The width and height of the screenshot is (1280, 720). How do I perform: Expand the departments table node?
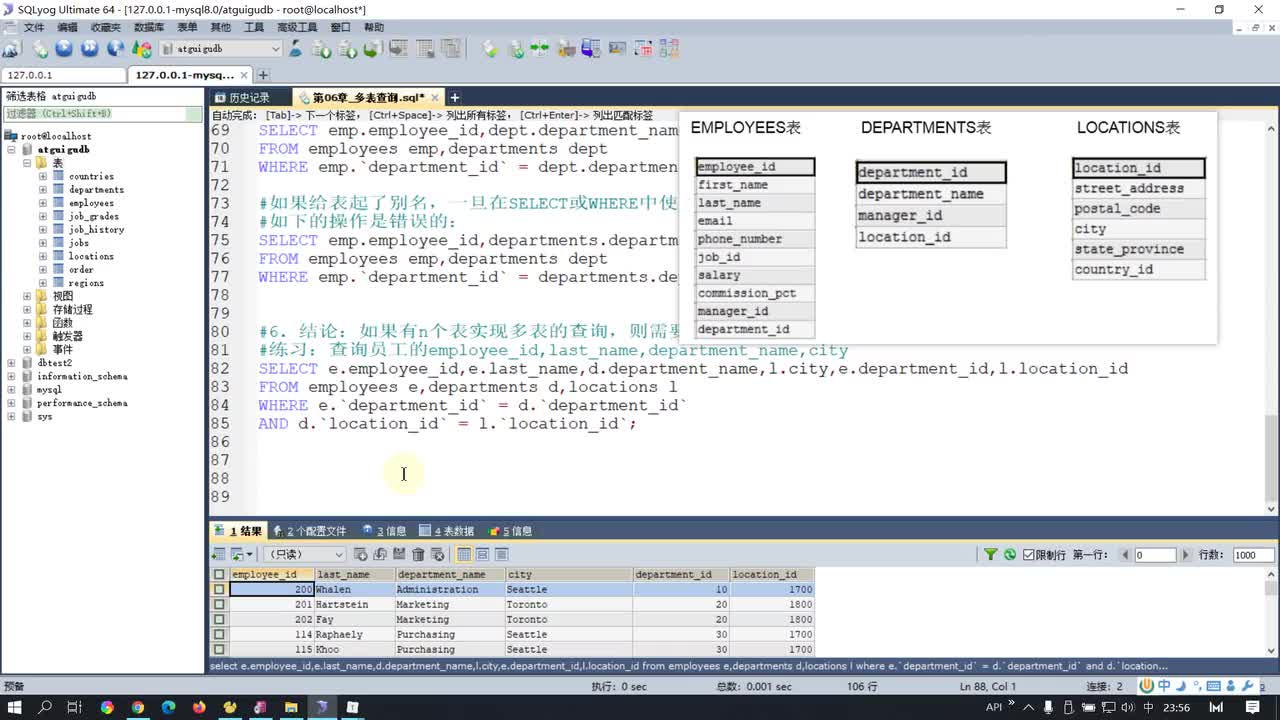pyautogui.click(x=43, y=190)
